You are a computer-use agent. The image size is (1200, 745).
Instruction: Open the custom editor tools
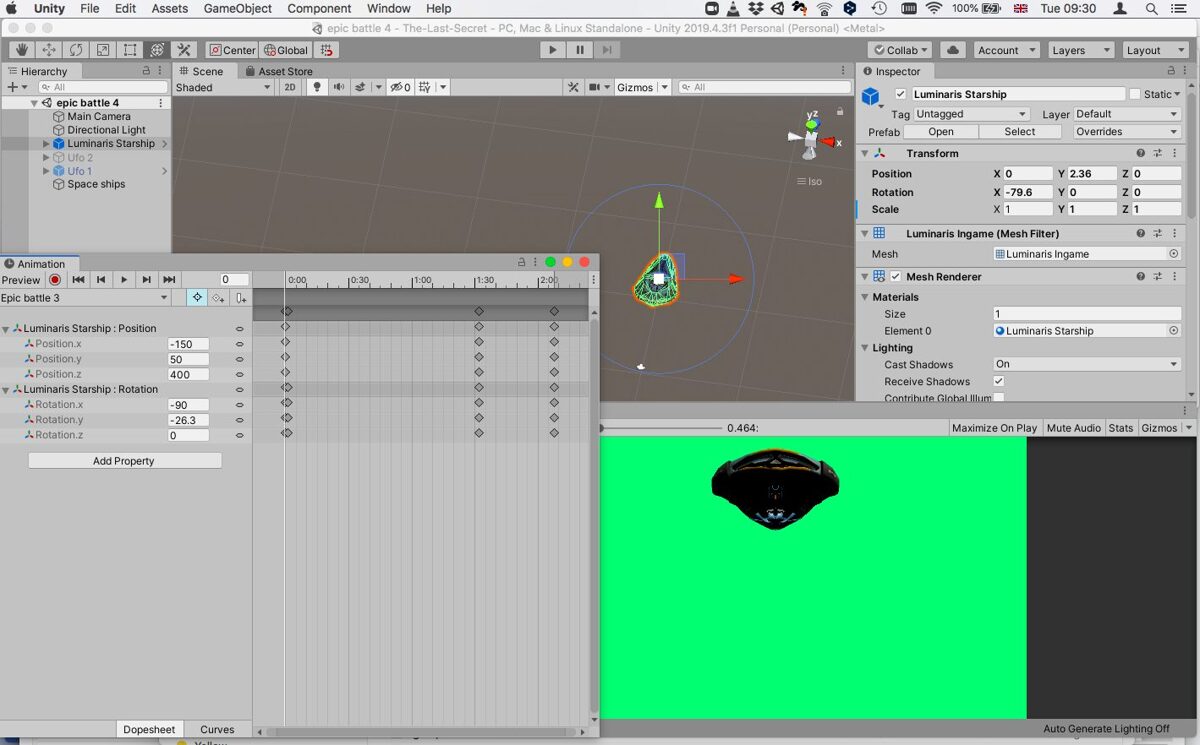pyautogui.click(x=184, y=50)
